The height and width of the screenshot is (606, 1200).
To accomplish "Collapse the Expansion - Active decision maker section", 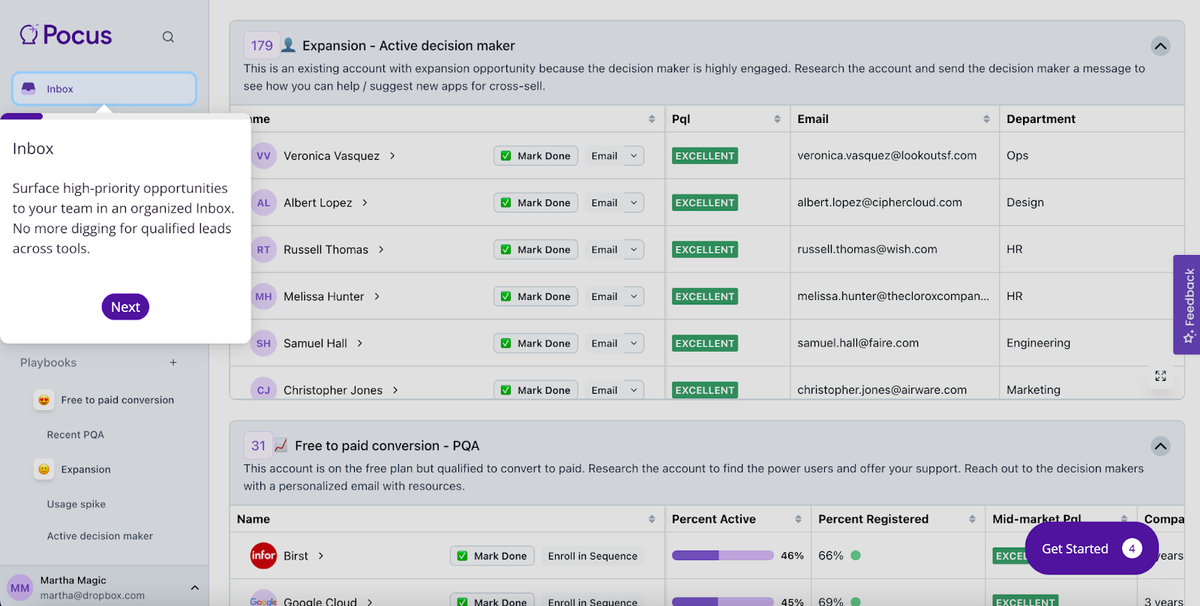I will coord(1160,46).
